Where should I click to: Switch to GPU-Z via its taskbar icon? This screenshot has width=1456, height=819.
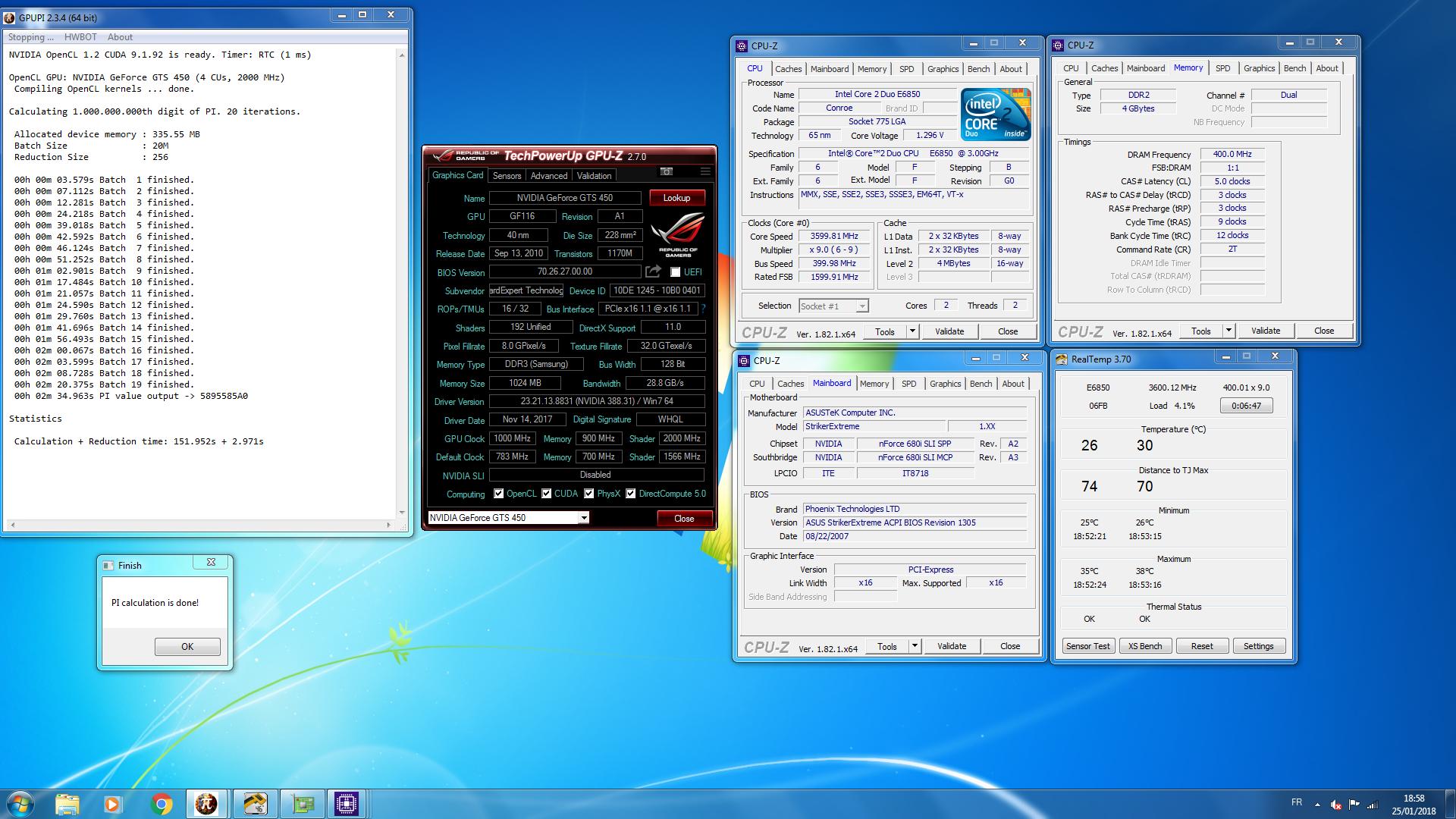pos(303,804)
